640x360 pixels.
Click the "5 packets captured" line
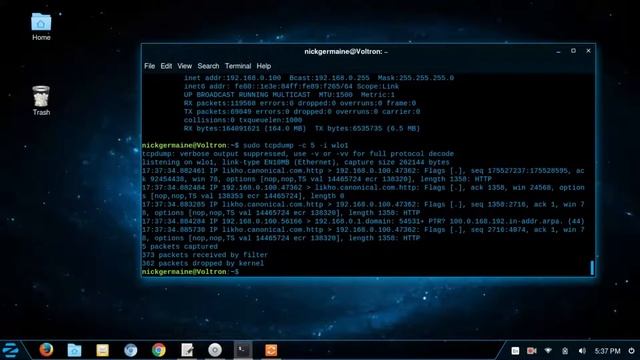(180, 247)
